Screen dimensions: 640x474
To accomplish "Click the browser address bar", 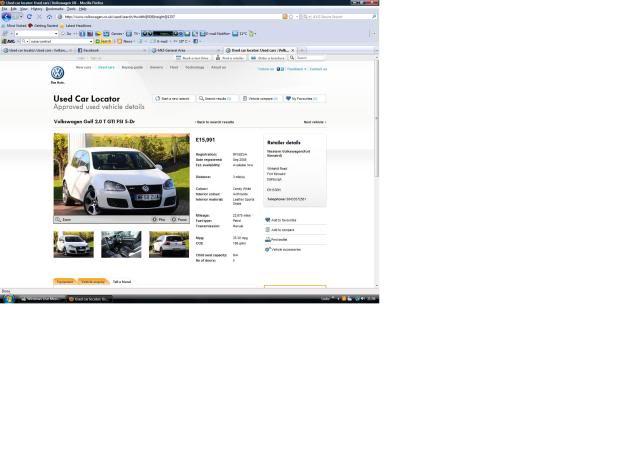I will (x=171, y=17).
